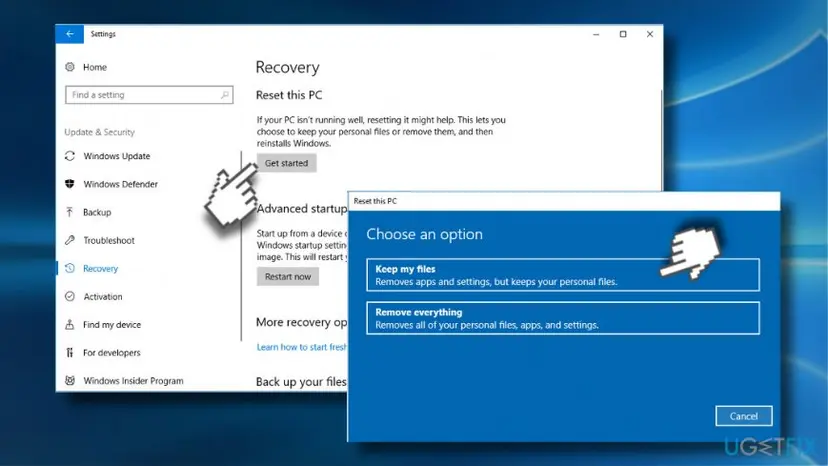The width and height of the screenshot is (828, 466).
Task: Choose the Keep my files option
Action: pos(563,275)
